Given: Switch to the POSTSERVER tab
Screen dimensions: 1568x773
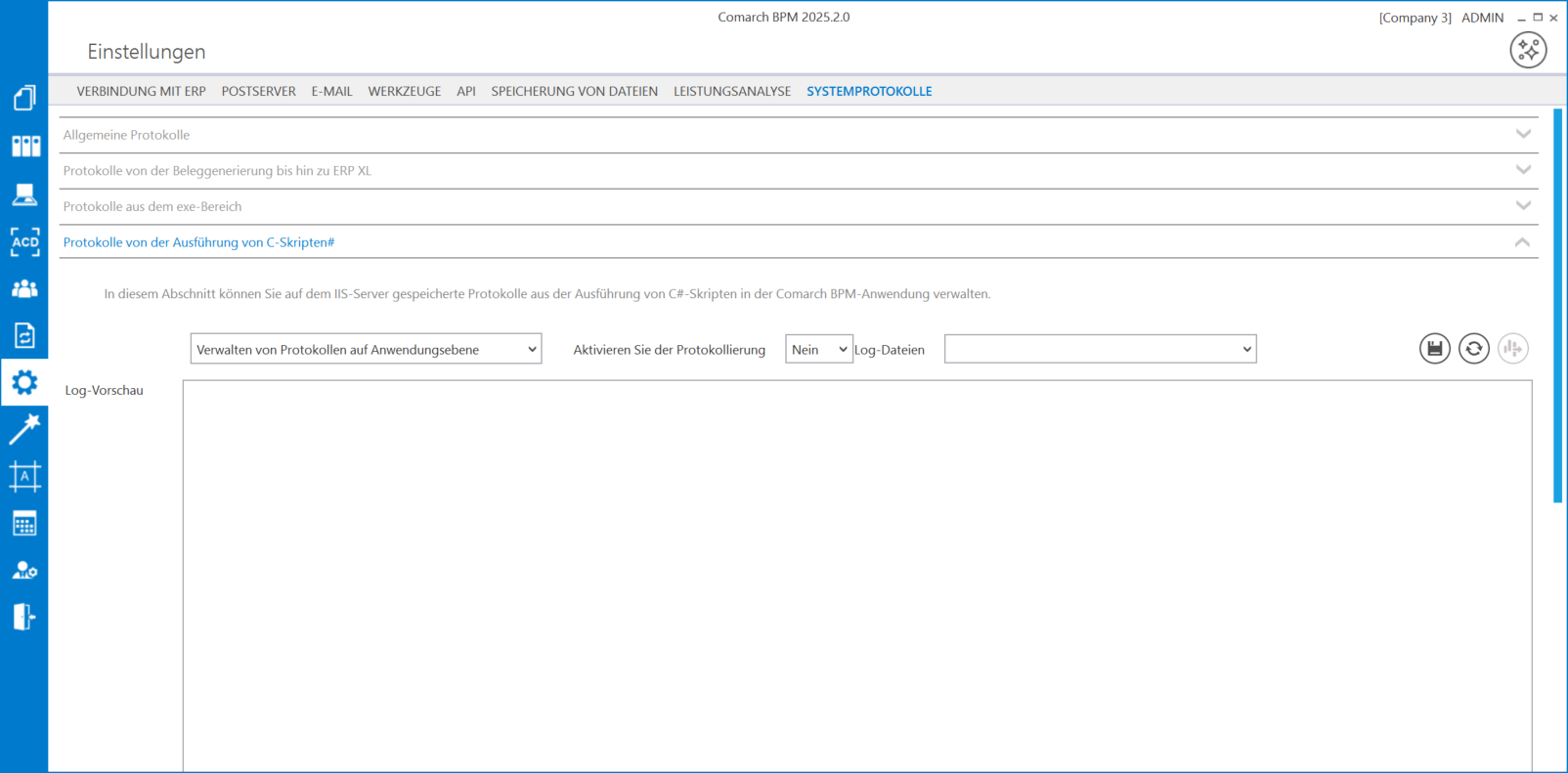Looking at the screenshot, I should (258, 91).
